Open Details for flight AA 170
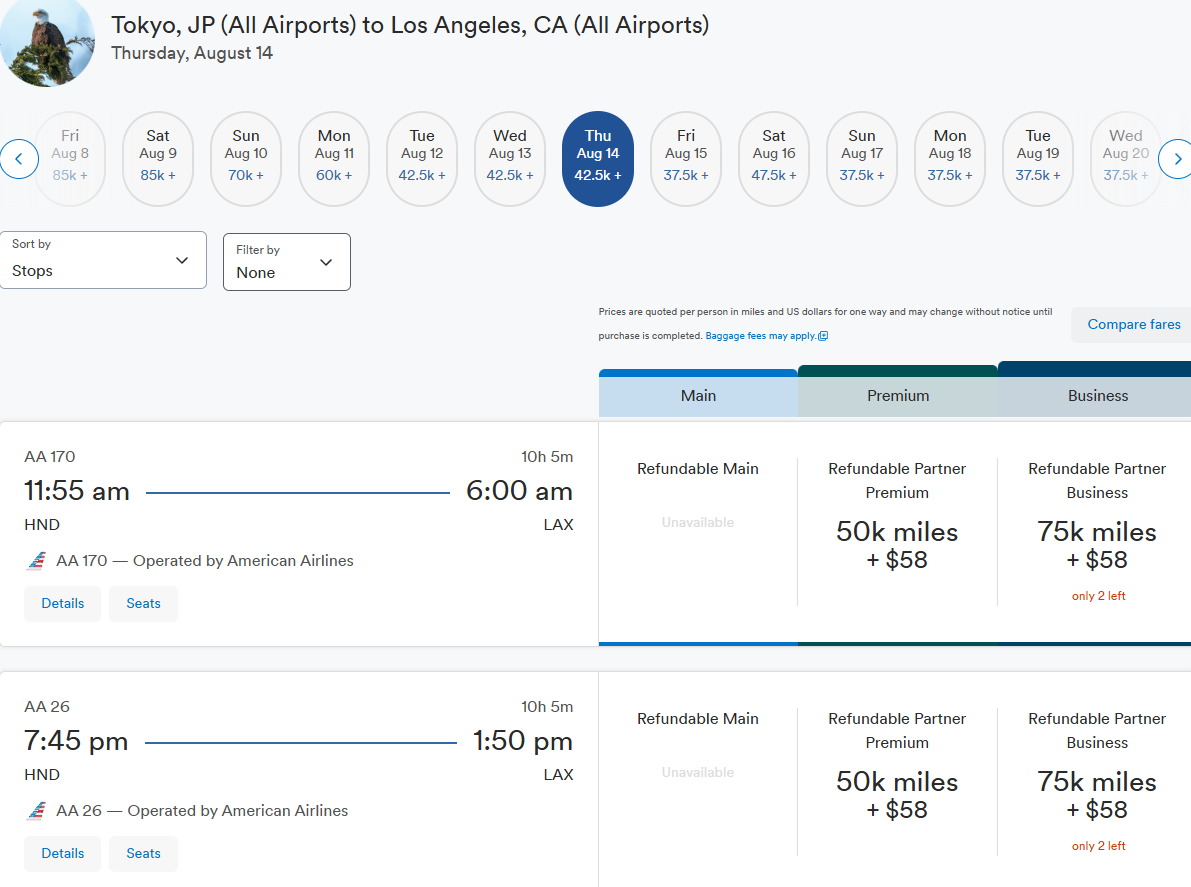 62,604
